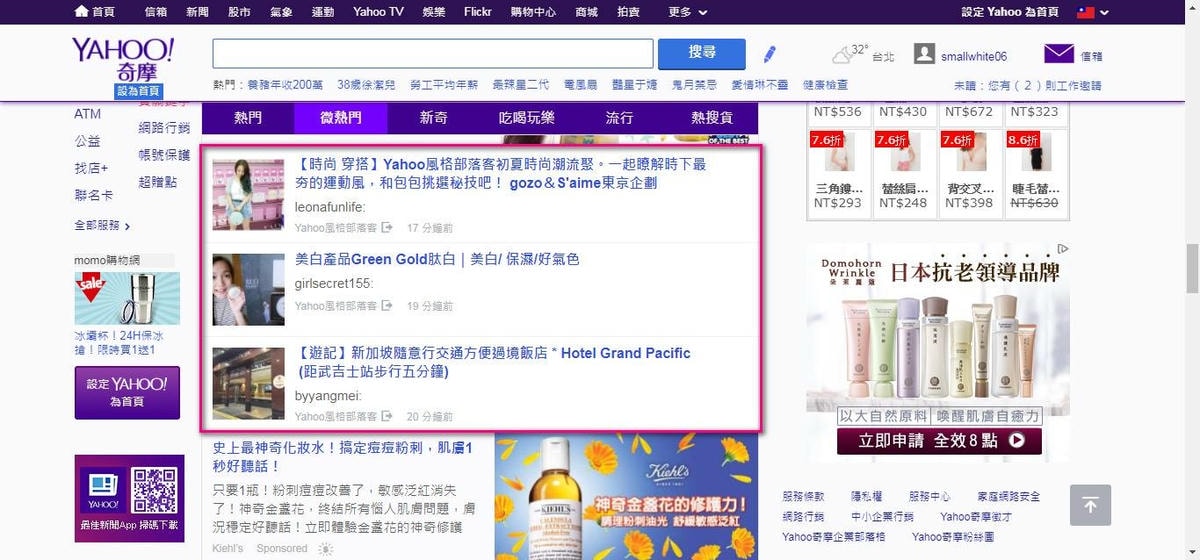Click the scroll-to-top arrow button
Screen dimensions: 1200x560
coord(1090,505)
